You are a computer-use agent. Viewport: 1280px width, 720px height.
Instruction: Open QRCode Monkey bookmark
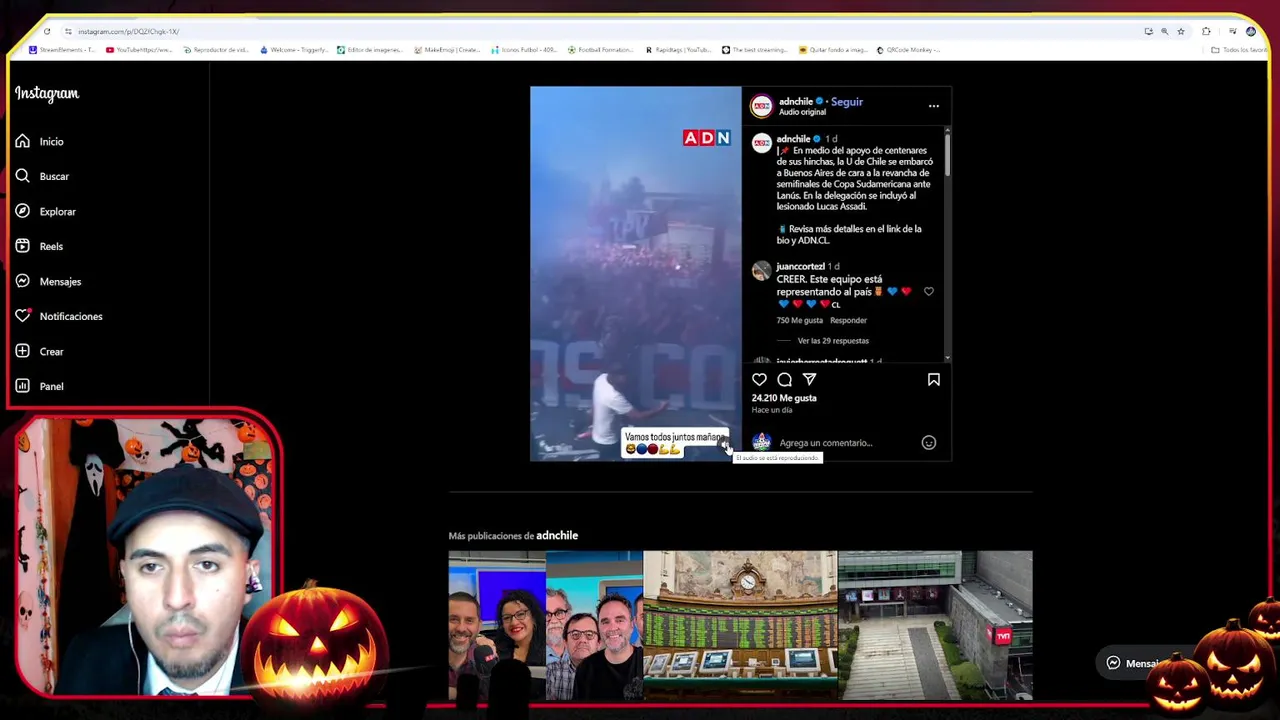pos(909,50)
